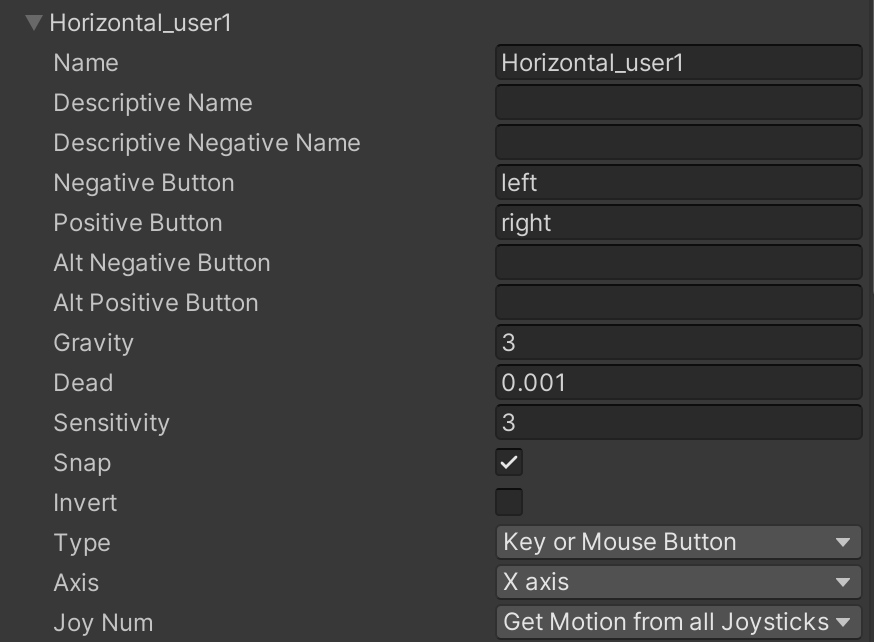Select the Positive Button field showing right
Image resolution: width=874 pixels, height=642 pixels.
click(x=679, y=222)
